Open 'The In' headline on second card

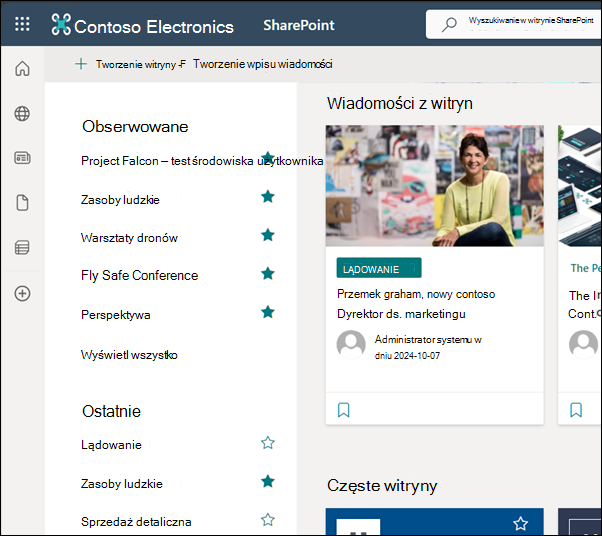585,304
